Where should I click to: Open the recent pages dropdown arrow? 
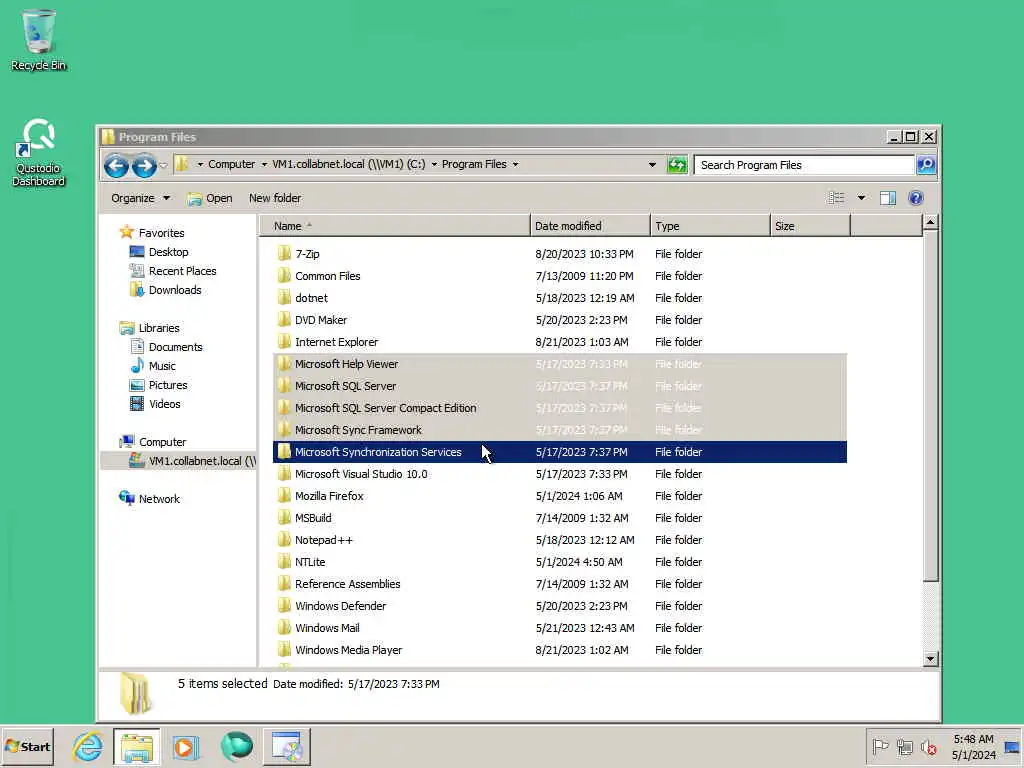click(163, 166)
